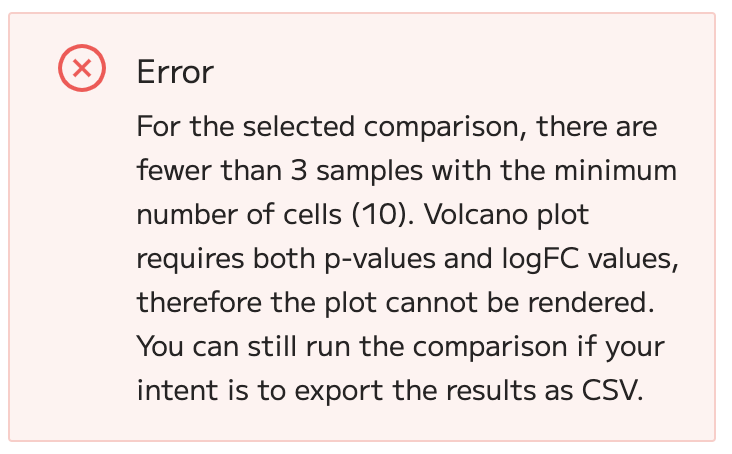Click the word 'samples' in the message

click(370, 170)
